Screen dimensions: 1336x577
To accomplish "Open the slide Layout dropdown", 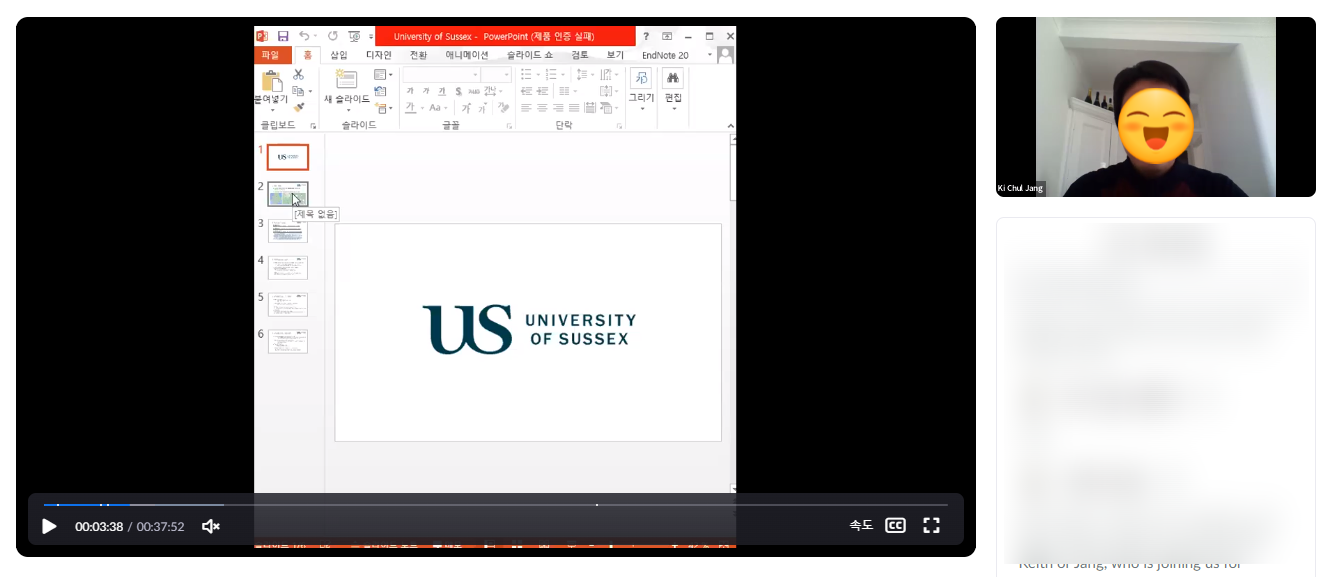I will (382, 75).
